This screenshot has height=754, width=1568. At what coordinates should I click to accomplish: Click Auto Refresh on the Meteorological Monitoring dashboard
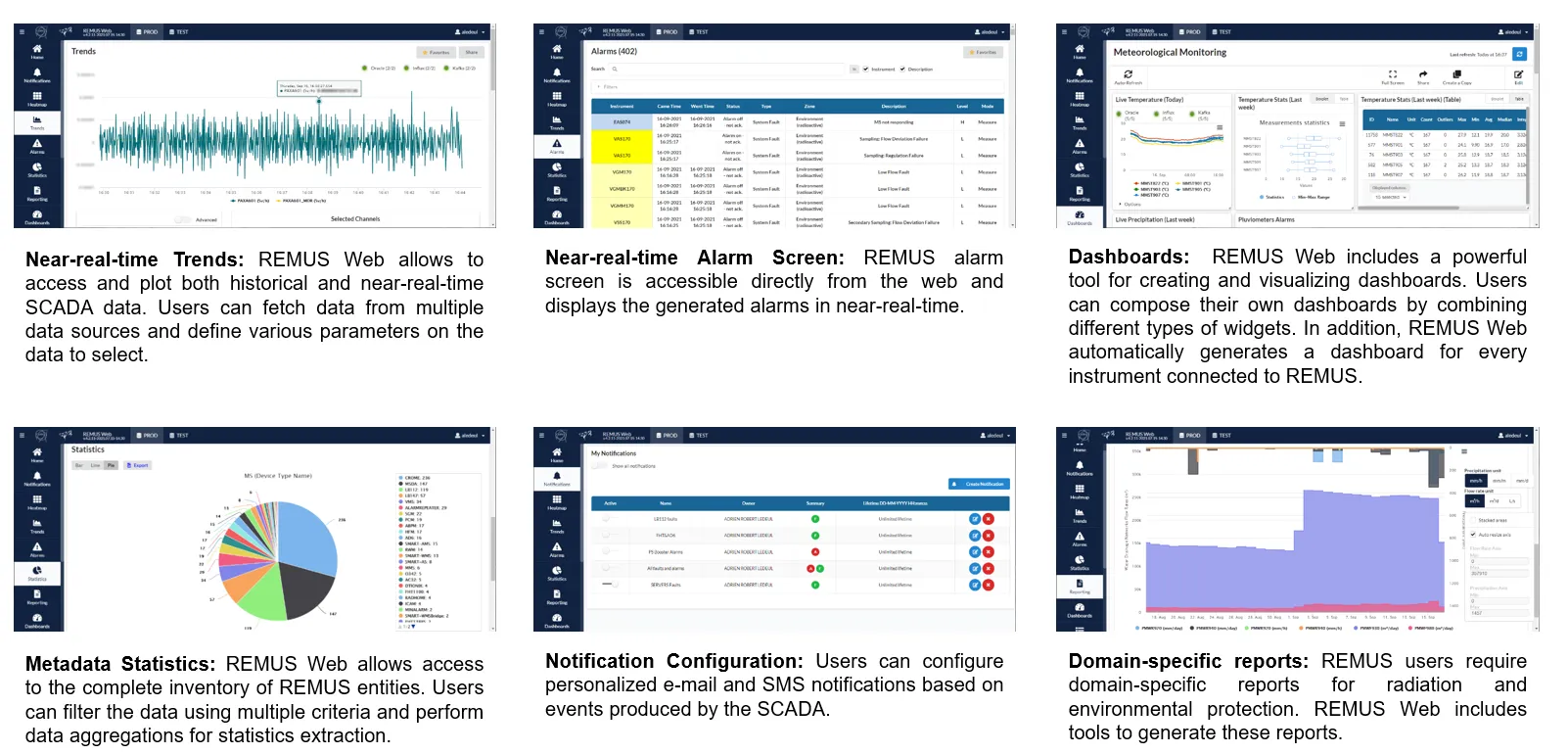[x=1128, y=76]
